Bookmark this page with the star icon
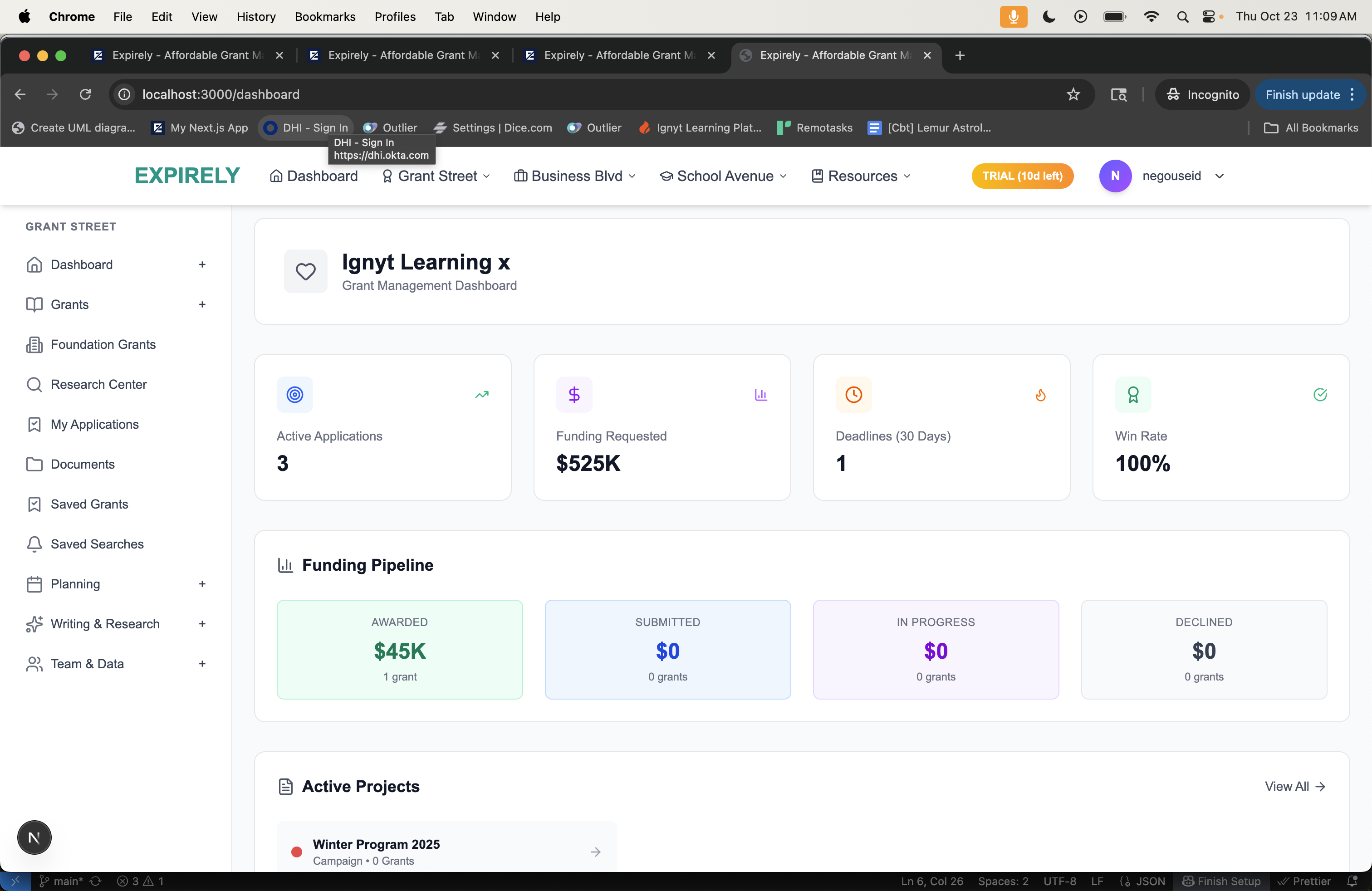 (x=1073, y=94)
